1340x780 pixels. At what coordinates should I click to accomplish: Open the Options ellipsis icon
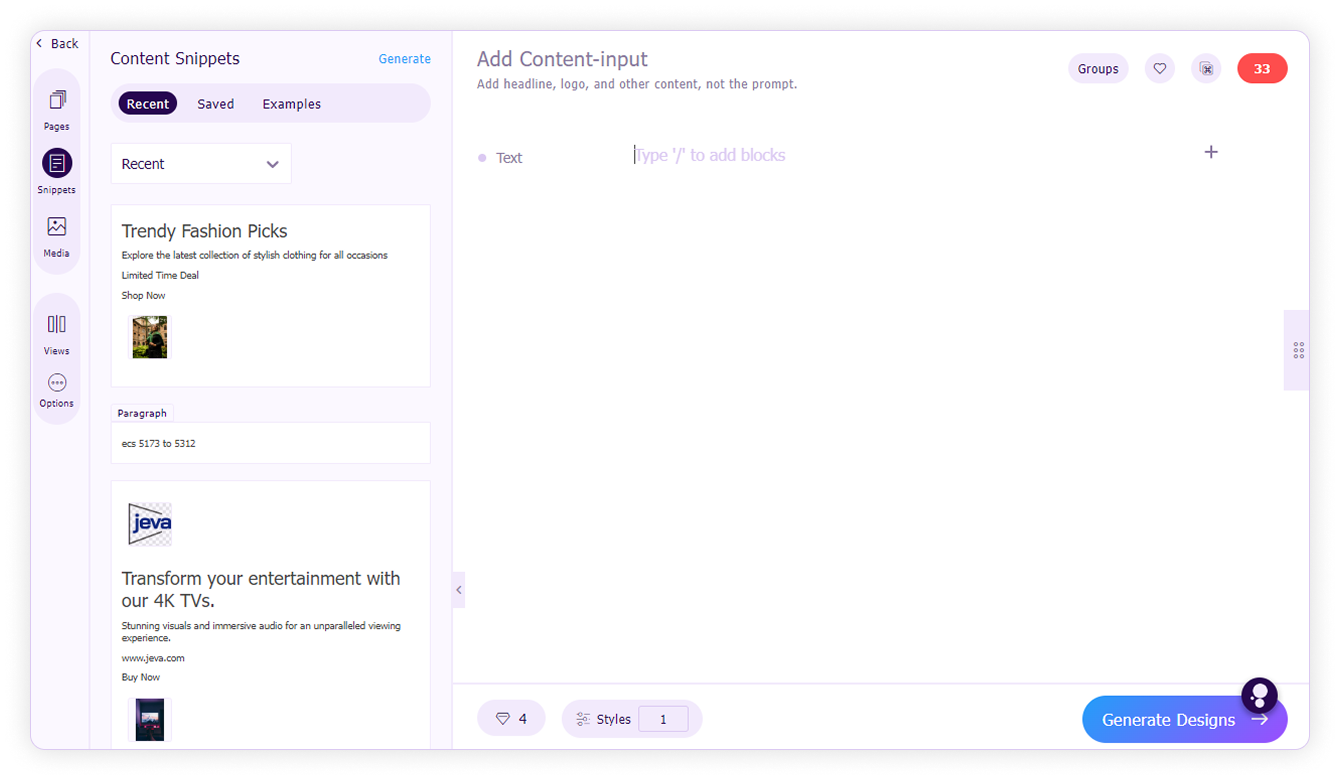coord(57,383)
